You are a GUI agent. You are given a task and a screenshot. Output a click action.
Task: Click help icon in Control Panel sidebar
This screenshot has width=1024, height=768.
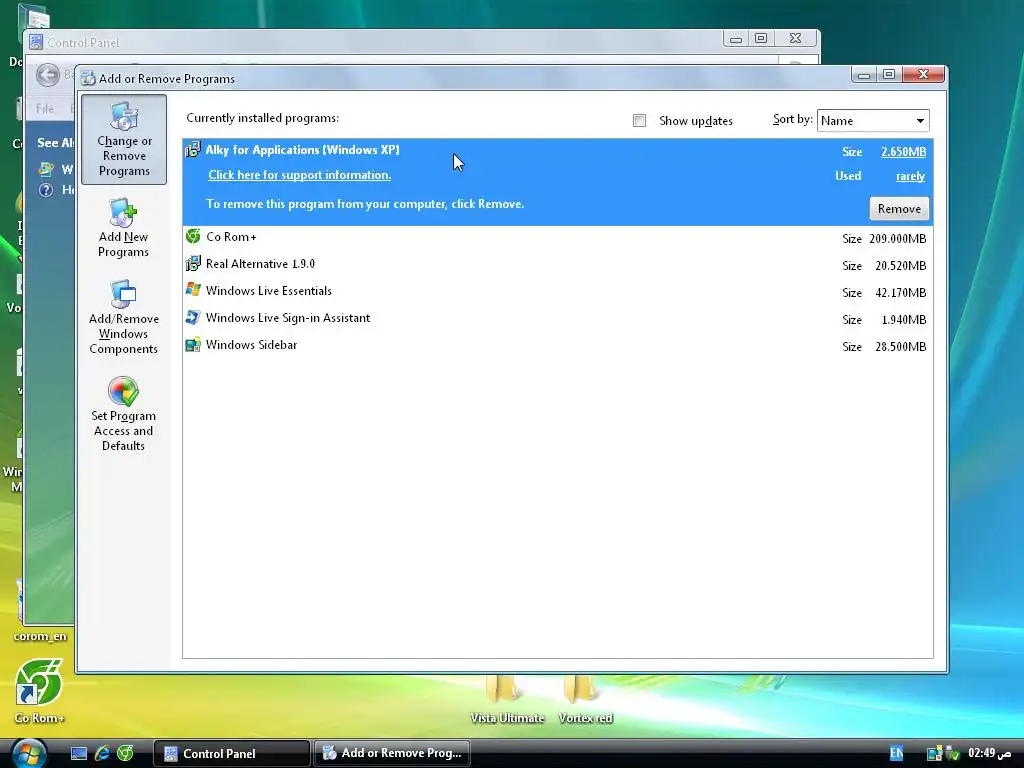click(x=46, y=190)
